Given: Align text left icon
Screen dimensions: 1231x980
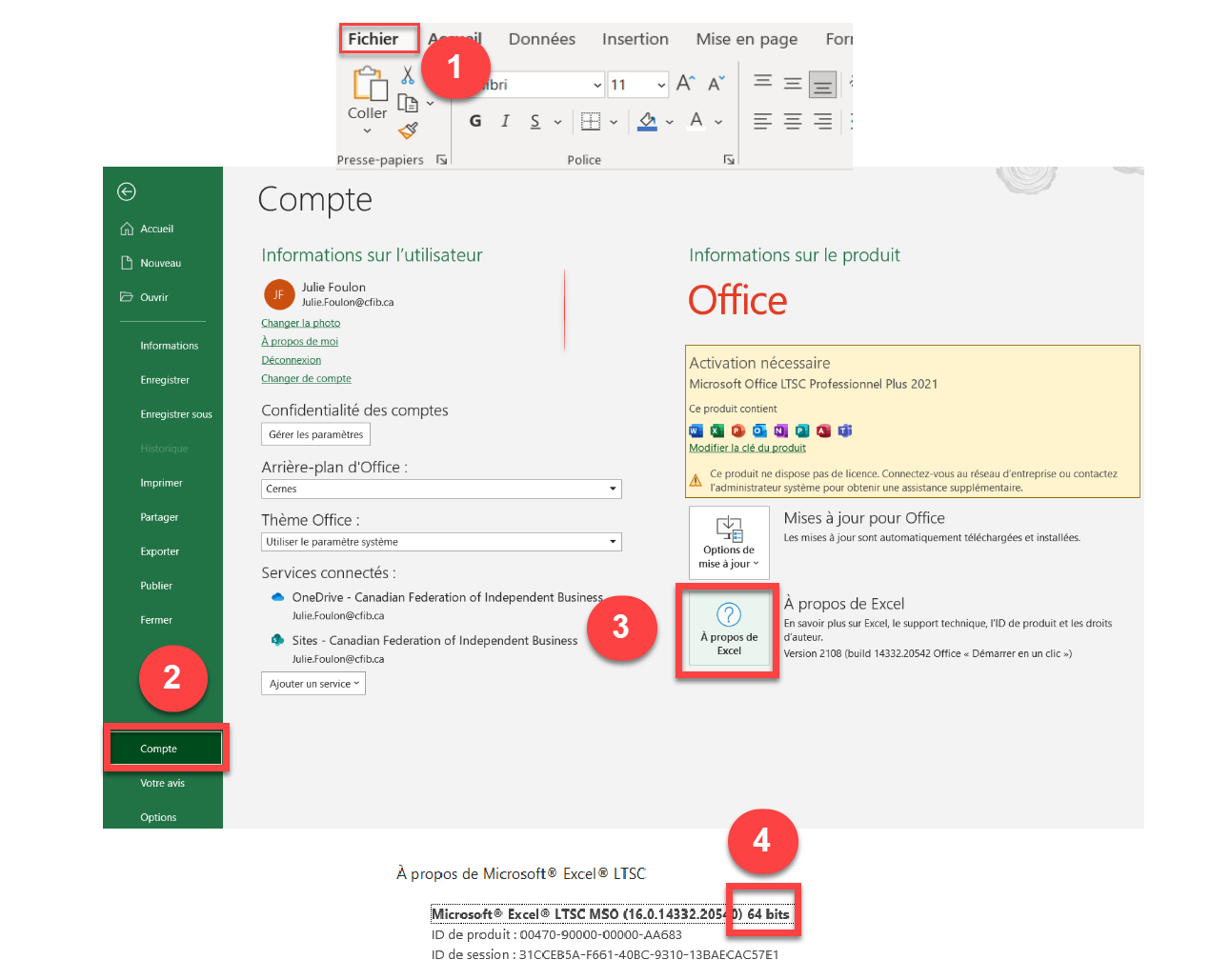Looking at the screenshot, I should coord(763,121).
